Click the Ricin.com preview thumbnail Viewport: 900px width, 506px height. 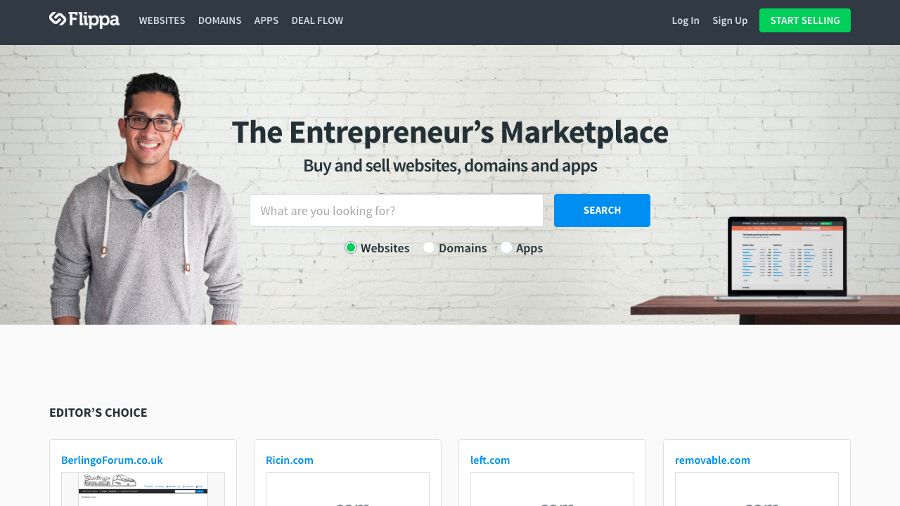click(x=348, y=489)
